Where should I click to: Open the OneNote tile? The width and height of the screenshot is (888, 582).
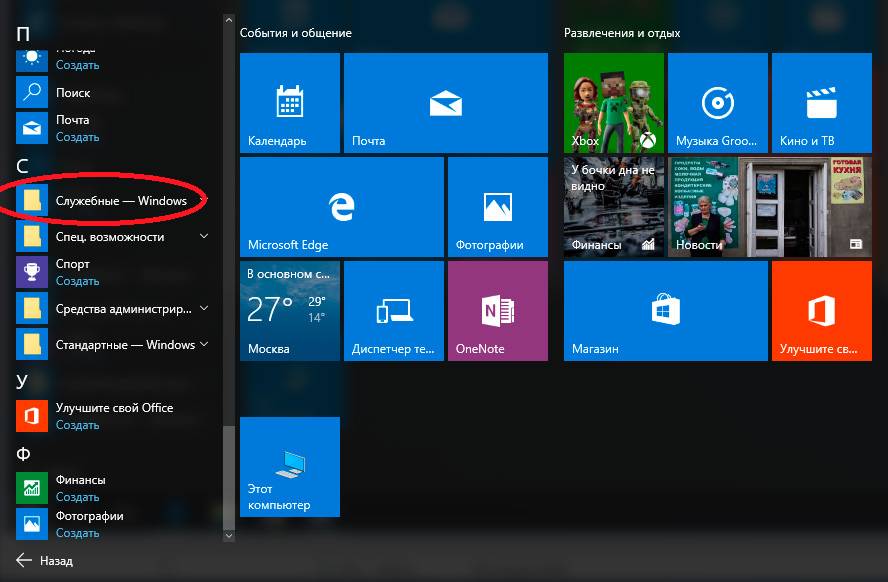pos(497,310)
